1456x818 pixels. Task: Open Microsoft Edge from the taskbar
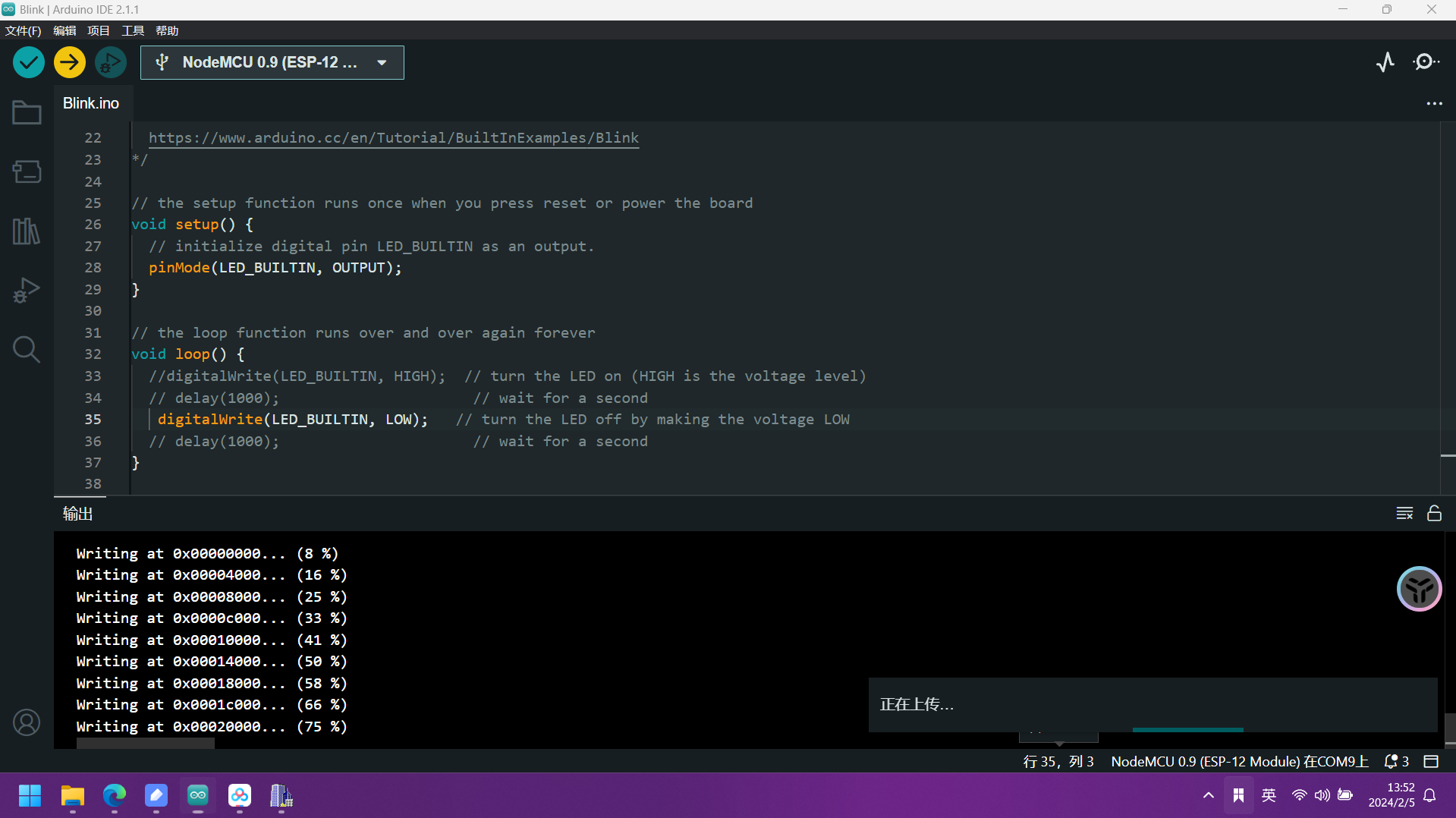(115, 795)
